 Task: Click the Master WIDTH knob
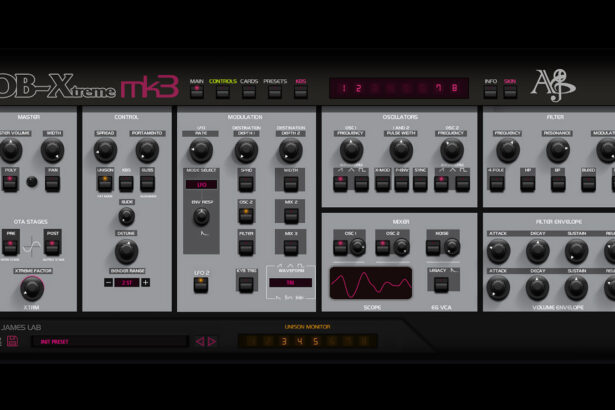click(53, 151)
